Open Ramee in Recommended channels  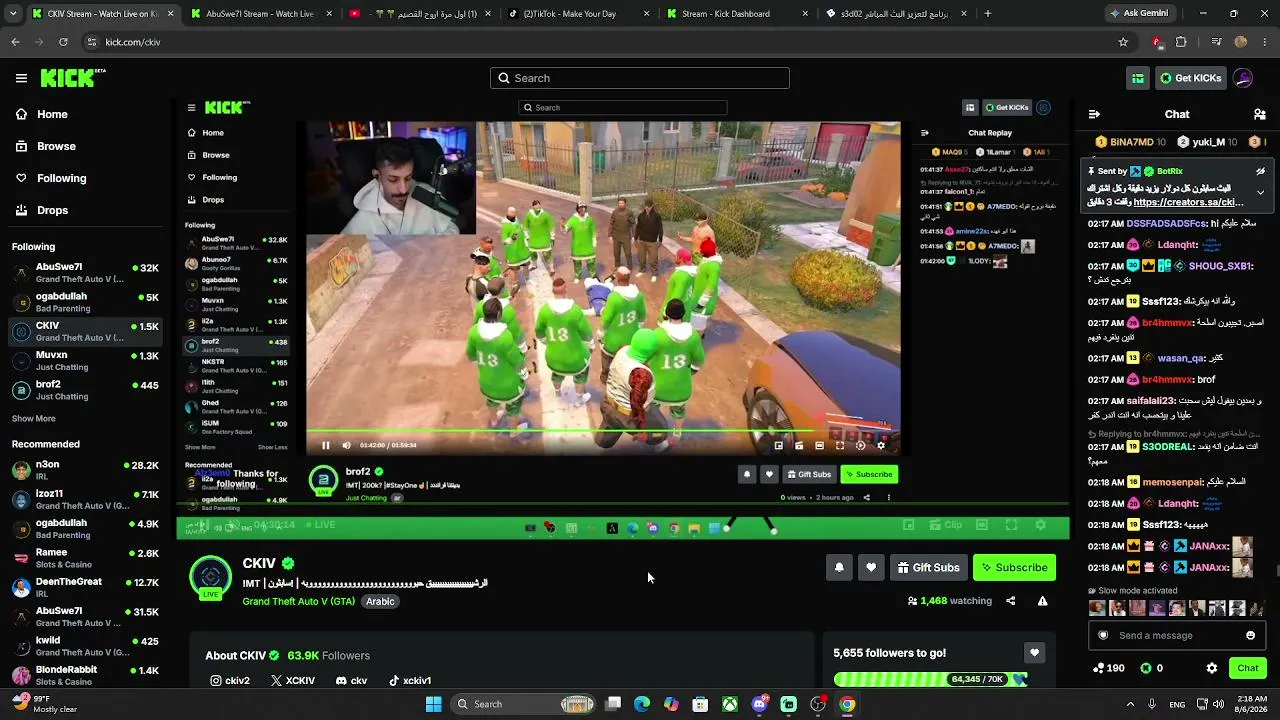coord(85,558)
